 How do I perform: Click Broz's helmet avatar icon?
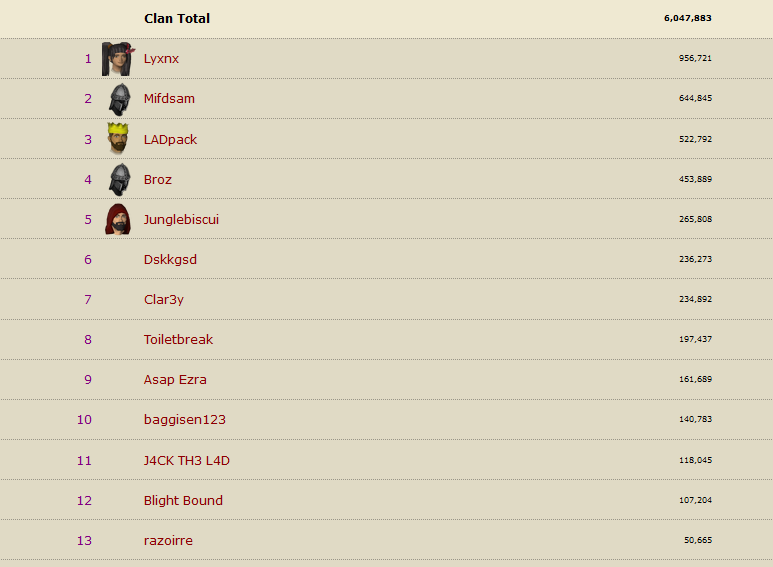point(119,179)
